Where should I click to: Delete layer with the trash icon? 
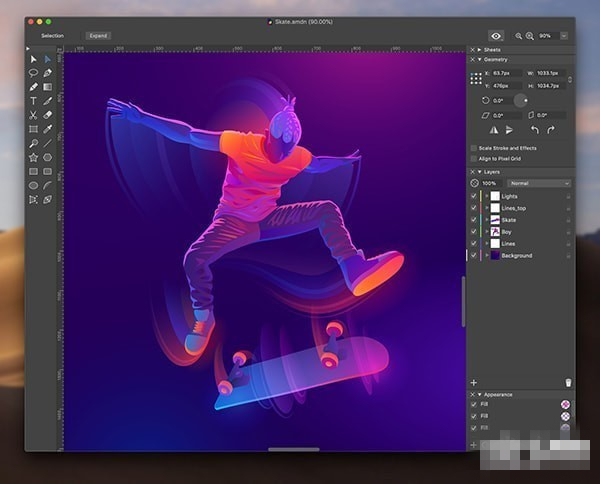coord(568,382)
